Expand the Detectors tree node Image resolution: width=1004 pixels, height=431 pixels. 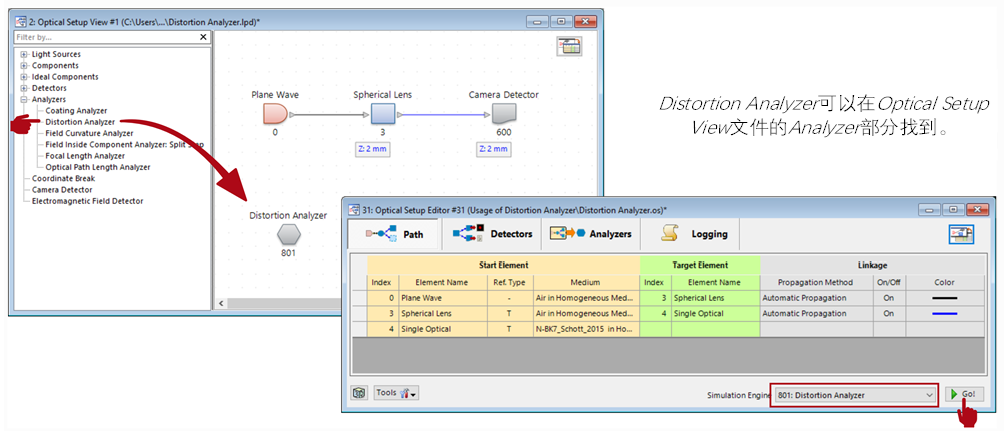point(24,88)
